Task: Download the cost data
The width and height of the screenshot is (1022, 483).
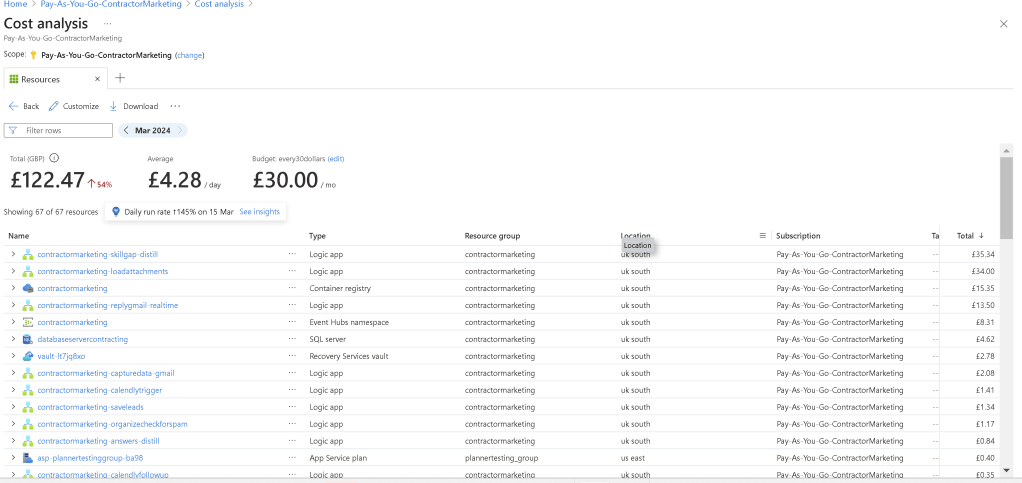Action: coord(134,106)
